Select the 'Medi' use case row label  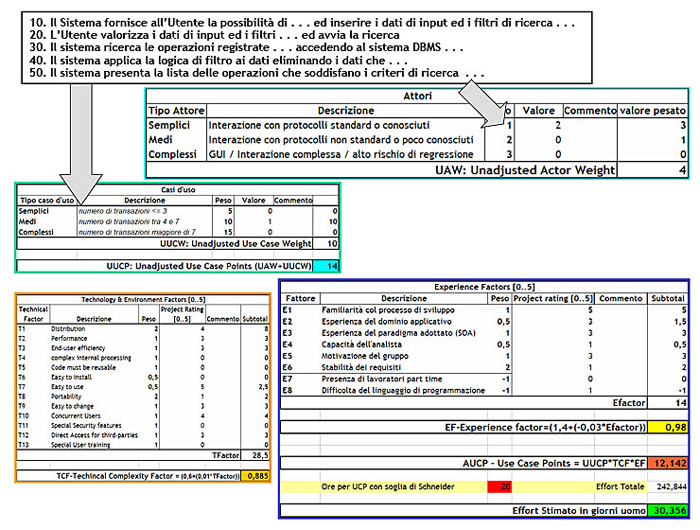click(28, 221)
